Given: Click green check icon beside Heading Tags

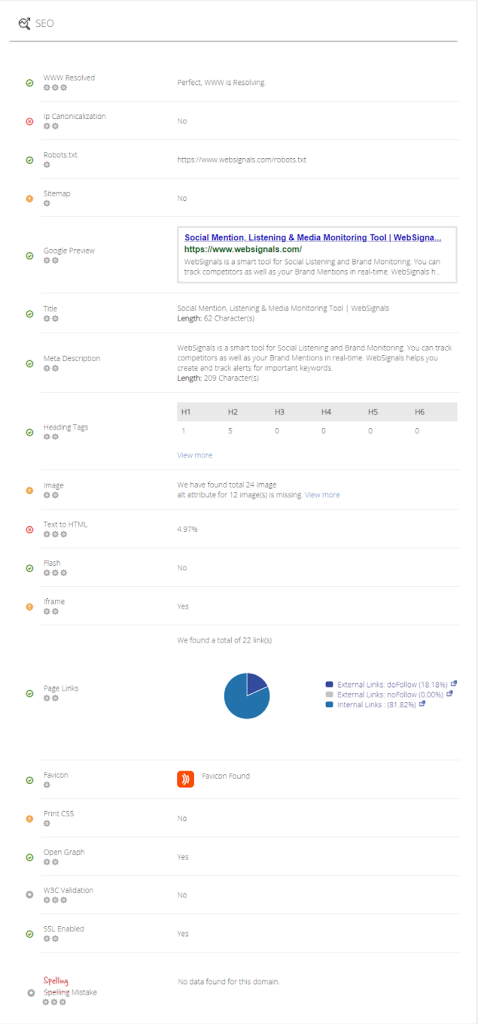Looking at the screenshot, I should tap(29, 432).
